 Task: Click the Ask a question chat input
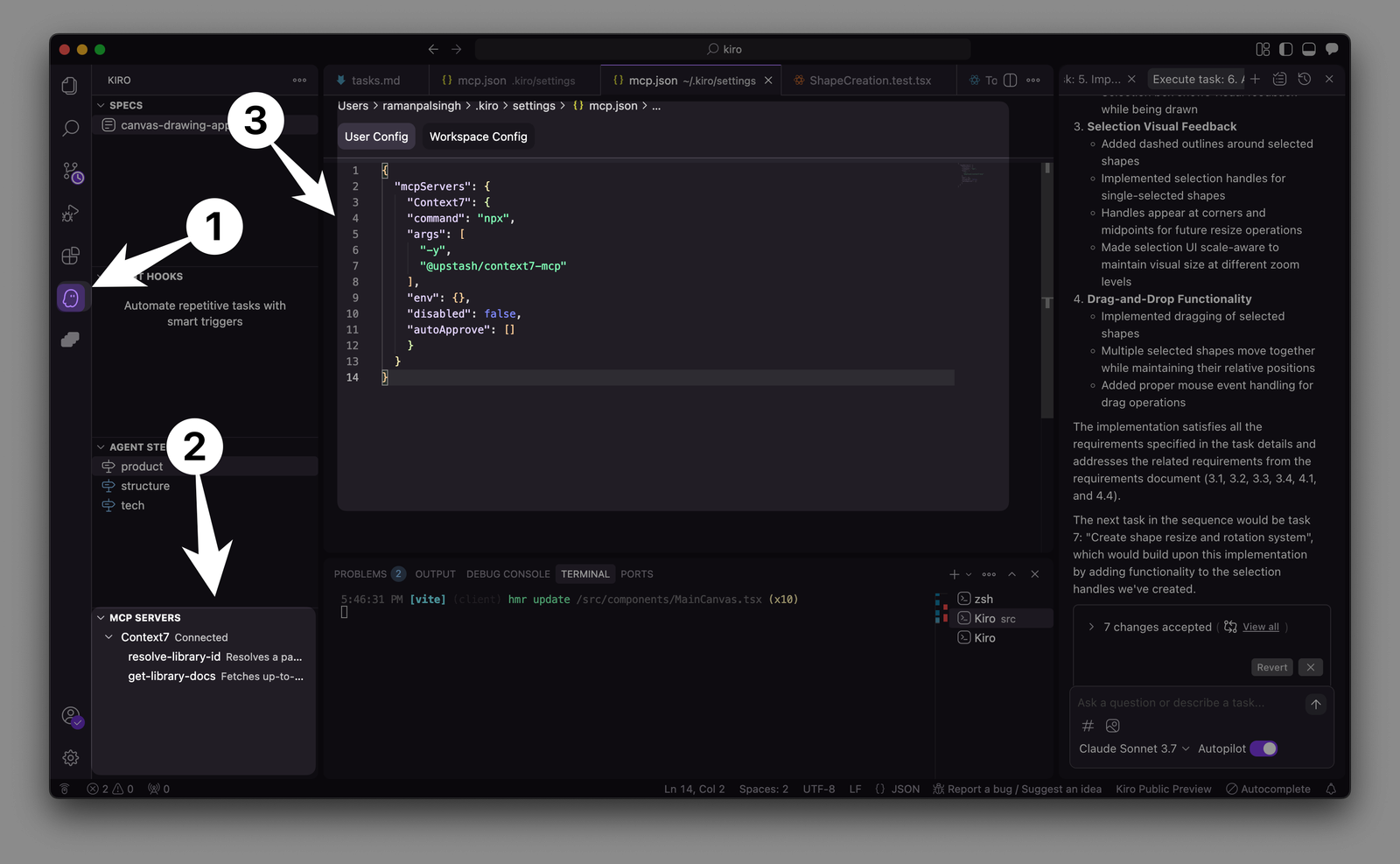pyautogui.click(x=1172, y=703)
